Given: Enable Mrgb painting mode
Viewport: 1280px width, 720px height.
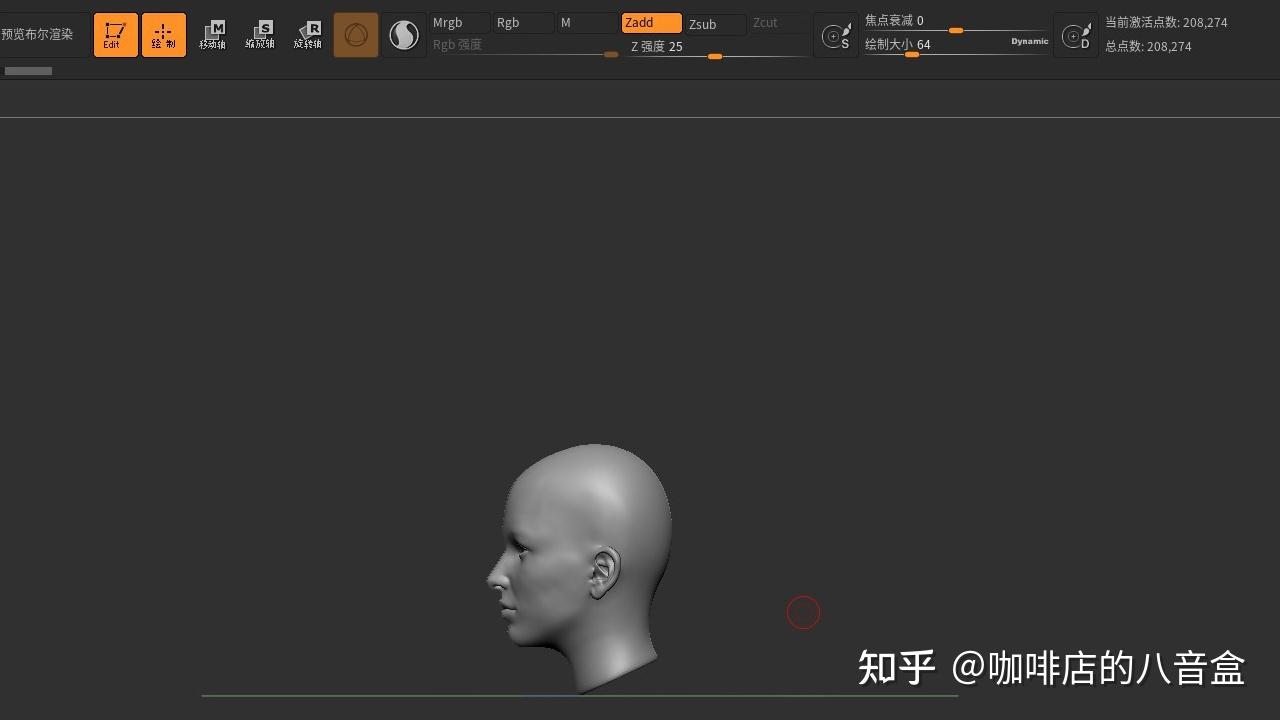Looking at the screenshot, I should click(456, 22).
